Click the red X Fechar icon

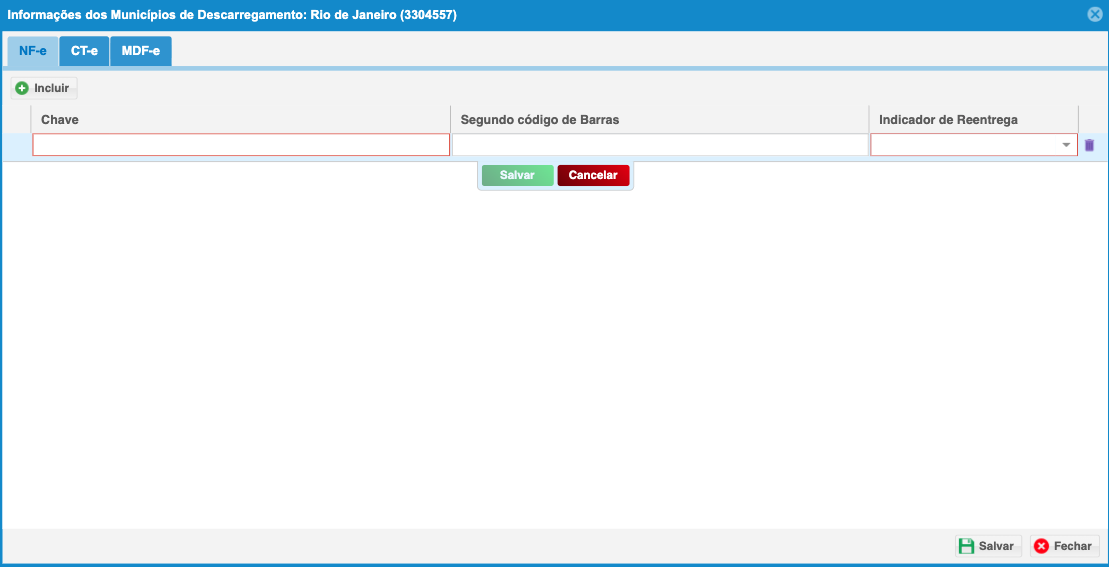point(1041,546)
